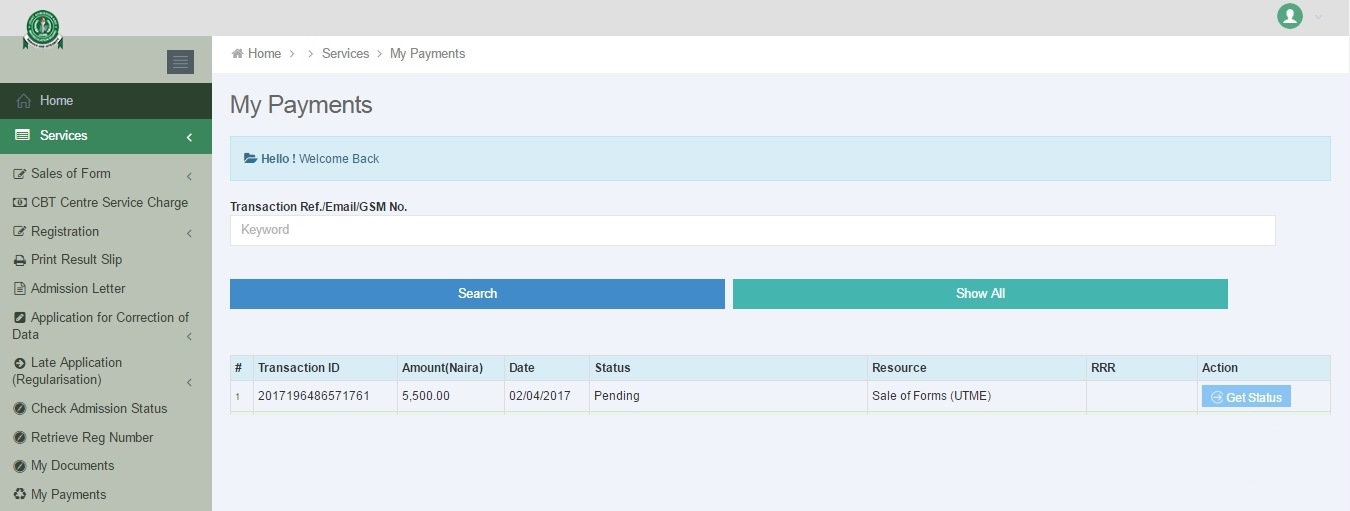Image resolution: width=1350 pixels, height=511 pixels.
Task: Click the Home breadcrumb link
Action: 264,54
